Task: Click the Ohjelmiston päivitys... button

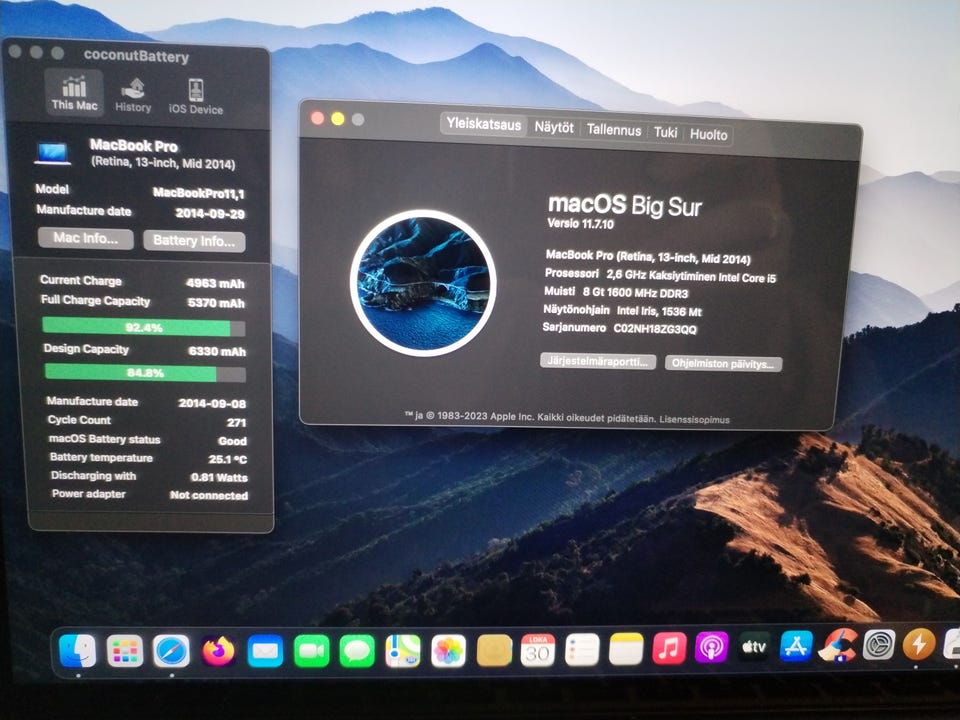Action: pyautogui.click(x=723, y=364)
